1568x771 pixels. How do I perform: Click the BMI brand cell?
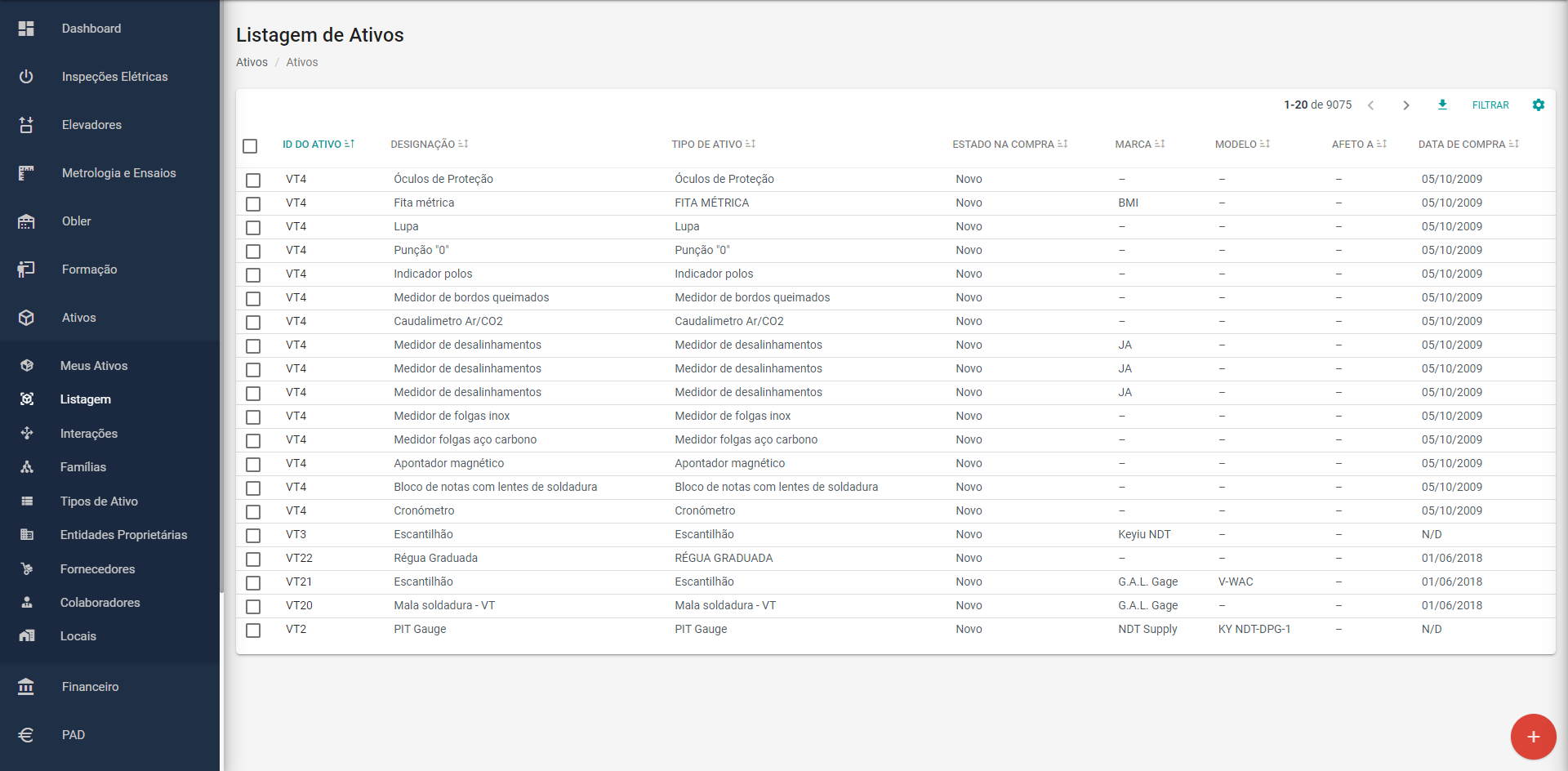pyautogui.click(x=1128, y=203)
